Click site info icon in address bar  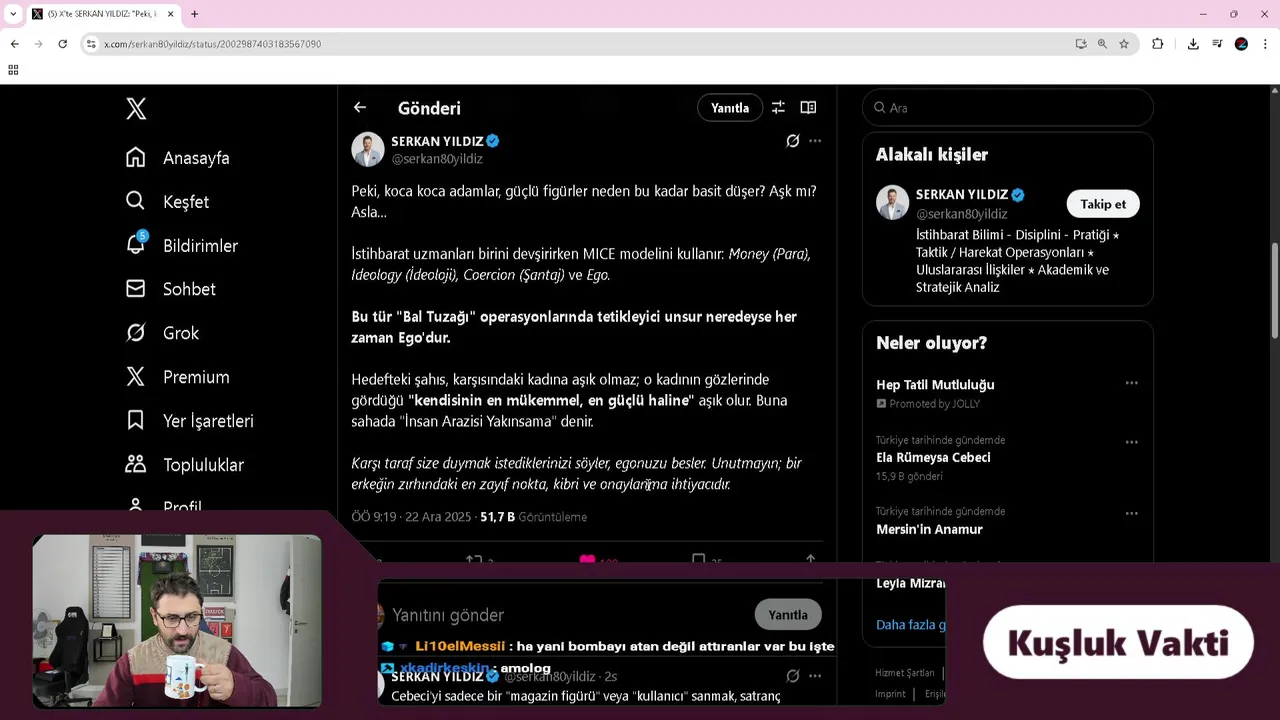coord(91,44)
